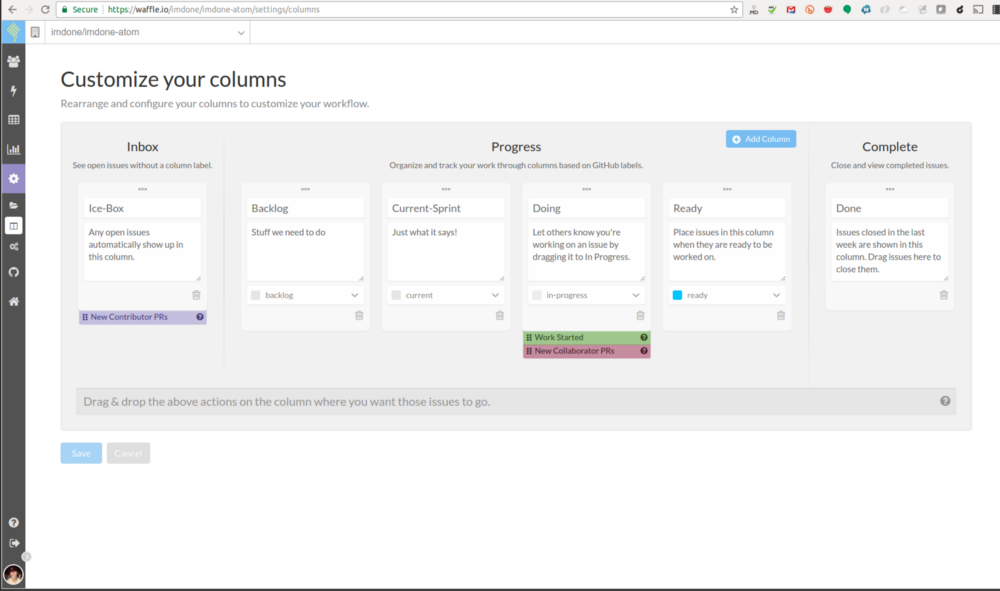Toggle the checkbox next to current label
Screen dimensions: 1000x591
394,294
